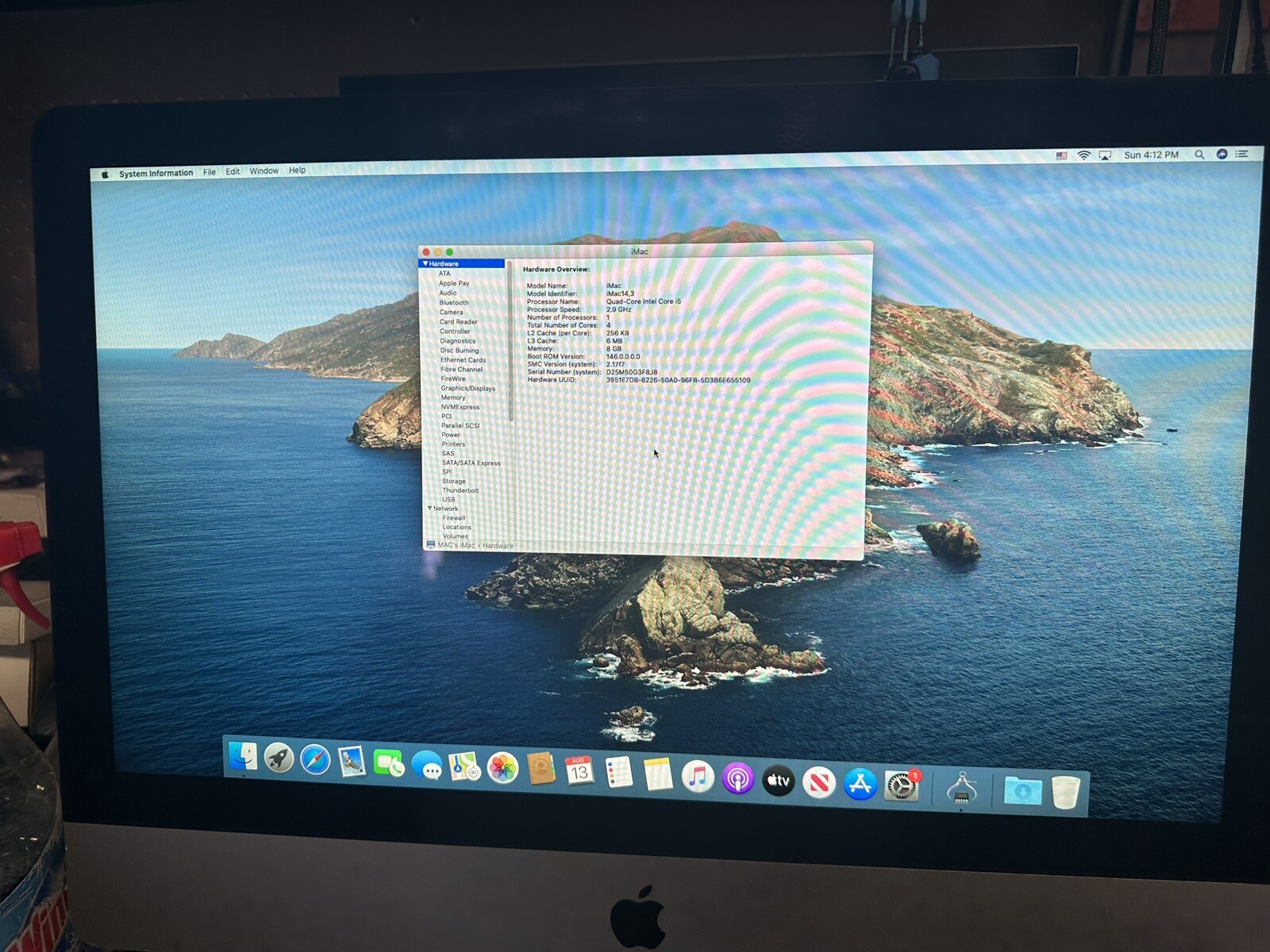Screen dimensions: 1270x952
Task: Select ATA in hardware sidebar
Action: click(x=444, y=274)
